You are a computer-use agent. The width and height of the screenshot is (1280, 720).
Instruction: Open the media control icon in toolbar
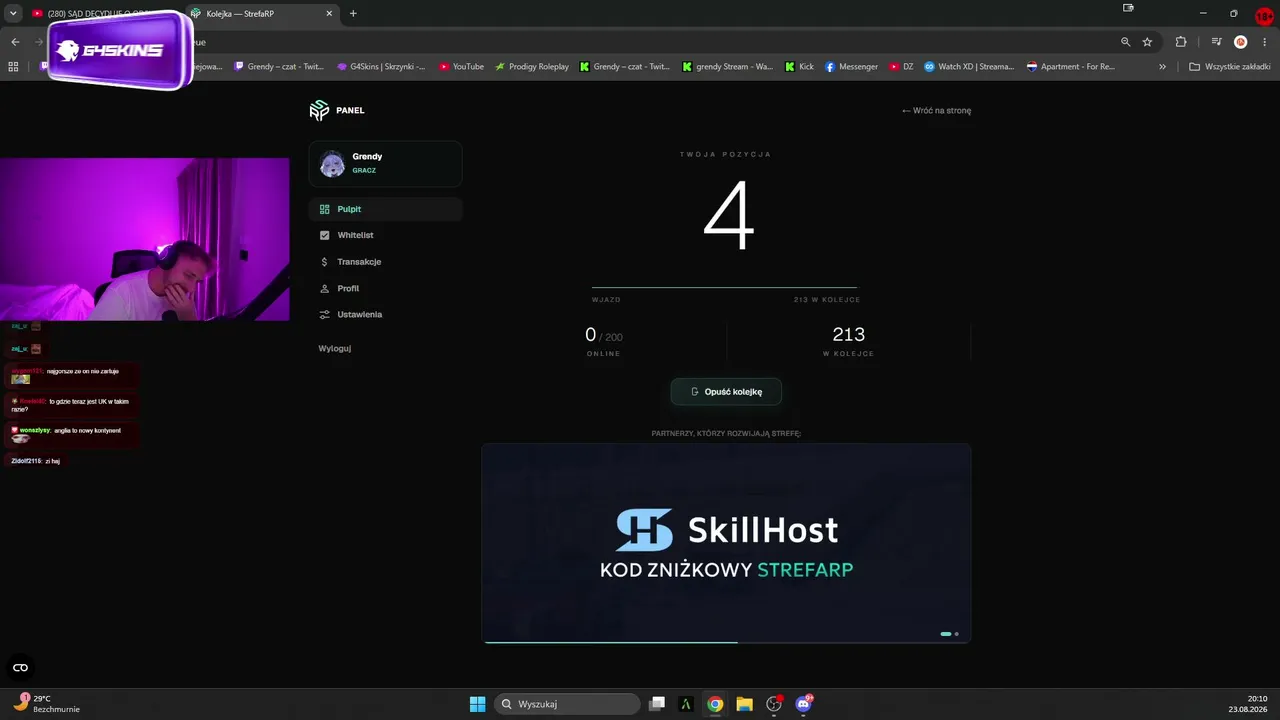tap(1216, 42)
